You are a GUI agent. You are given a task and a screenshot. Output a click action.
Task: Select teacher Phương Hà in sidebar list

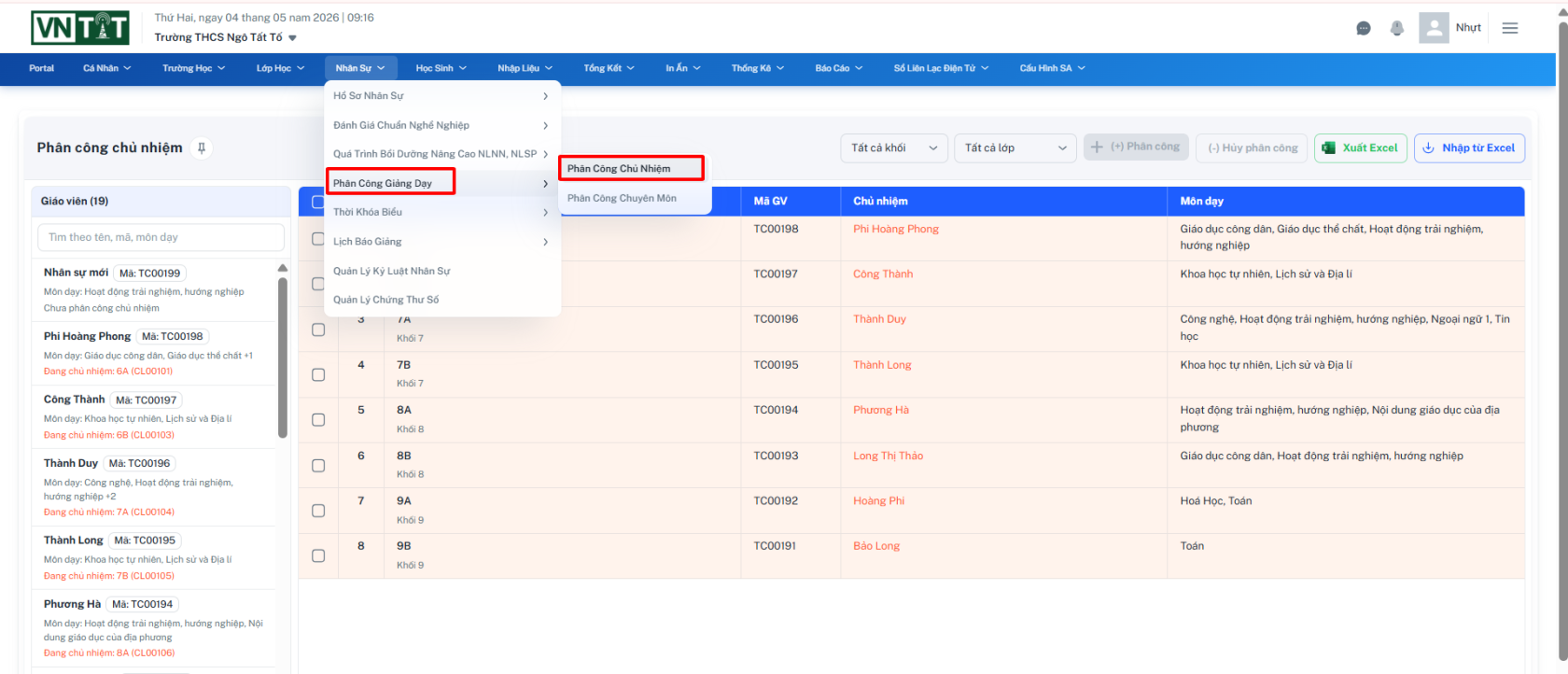pyautogui.click(x=154, y=628)
